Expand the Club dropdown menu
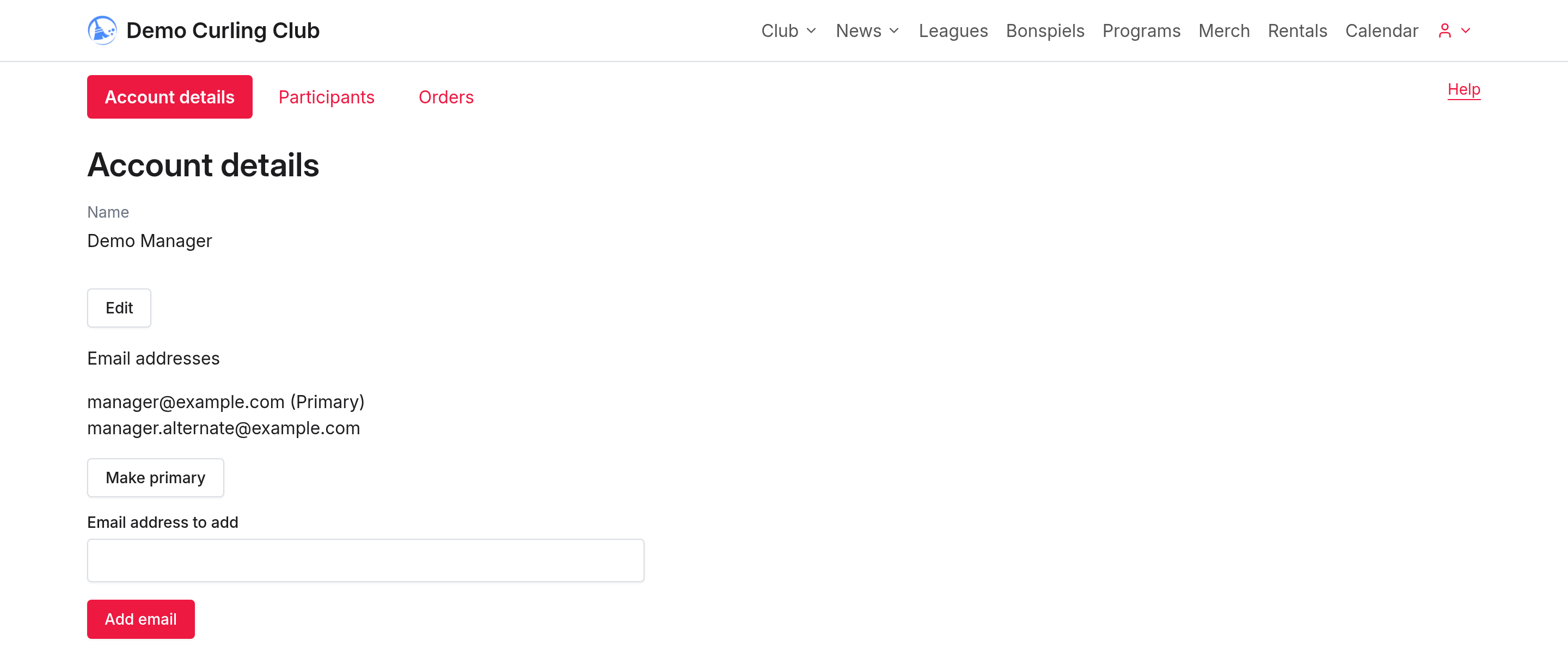1568x653 pixels. pyautogui.click(x=789, y=30)
